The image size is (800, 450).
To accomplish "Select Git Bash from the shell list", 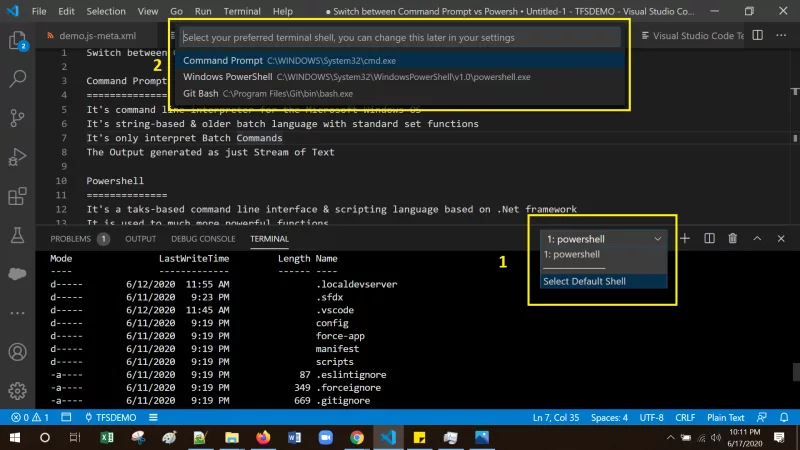I will point(200,93).
